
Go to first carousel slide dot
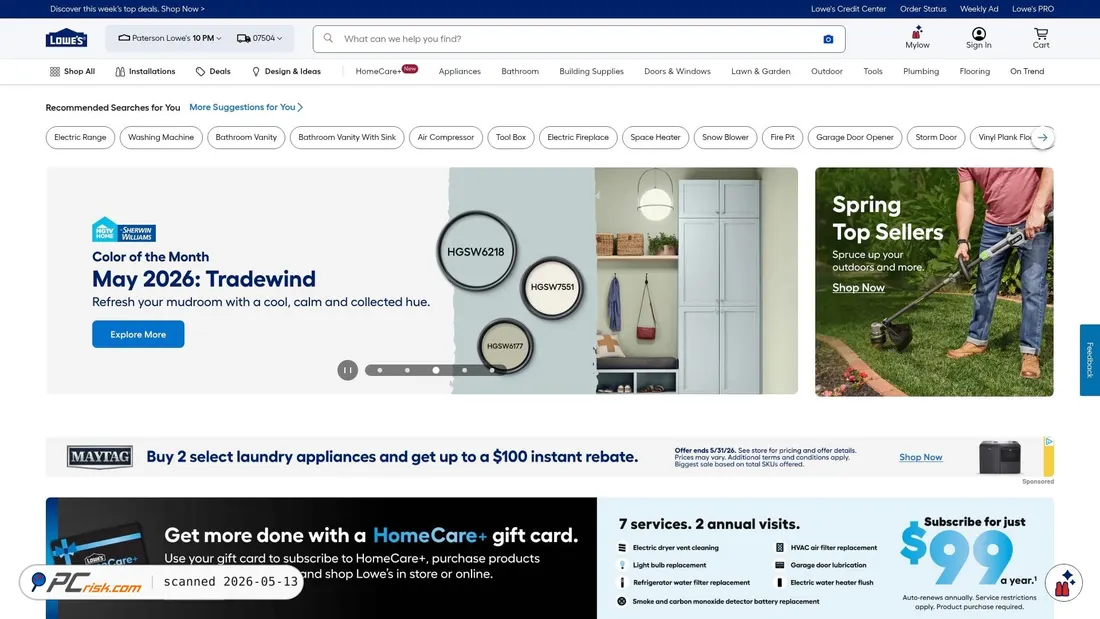pos(380,370)
